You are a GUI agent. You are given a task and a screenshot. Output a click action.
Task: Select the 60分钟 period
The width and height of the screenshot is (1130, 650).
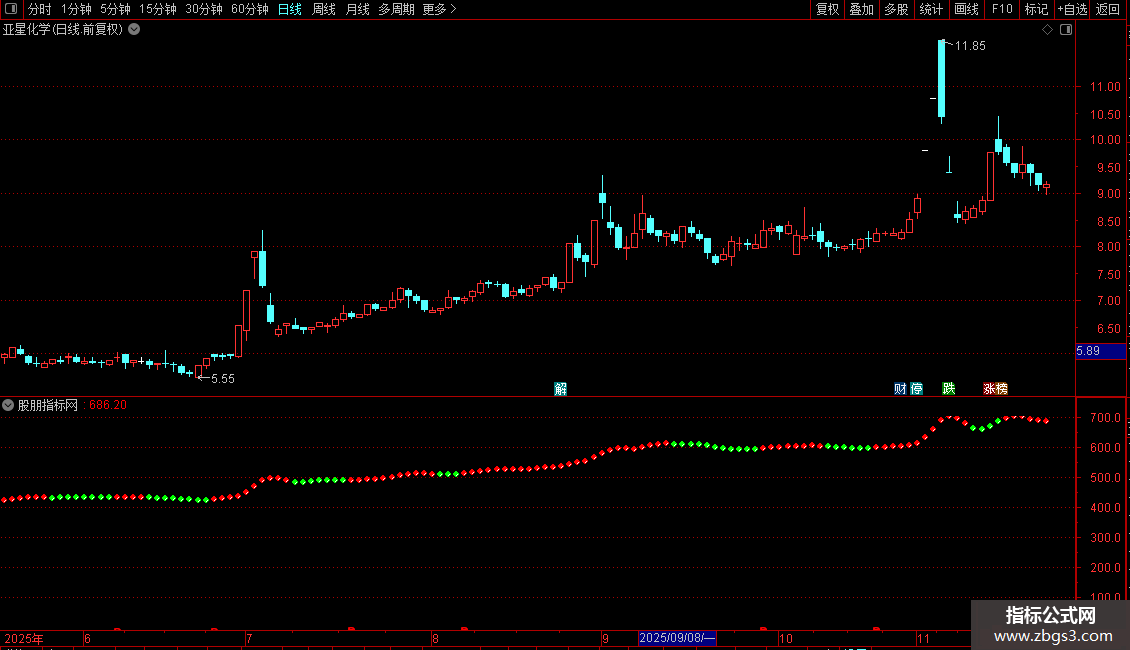(250, 9)
